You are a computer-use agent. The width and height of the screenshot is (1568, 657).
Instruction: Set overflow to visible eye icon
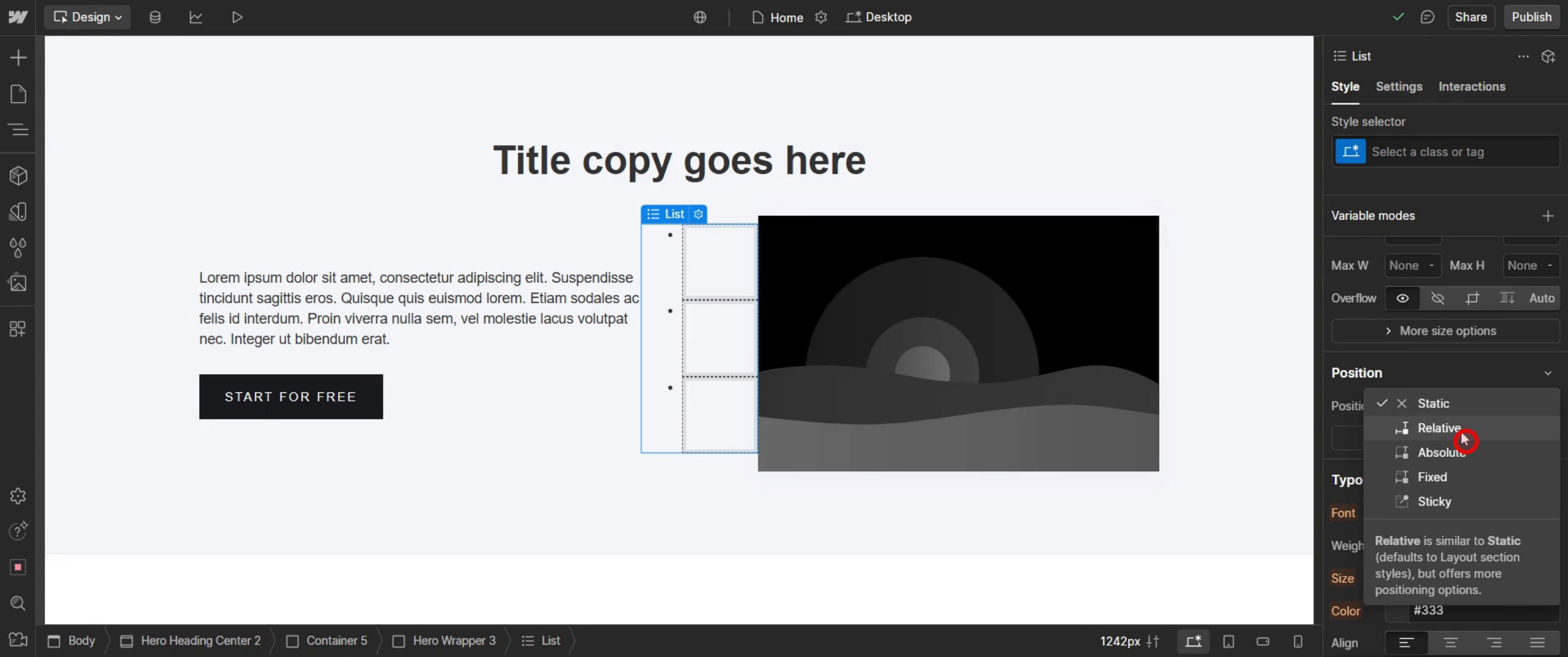1402,298
